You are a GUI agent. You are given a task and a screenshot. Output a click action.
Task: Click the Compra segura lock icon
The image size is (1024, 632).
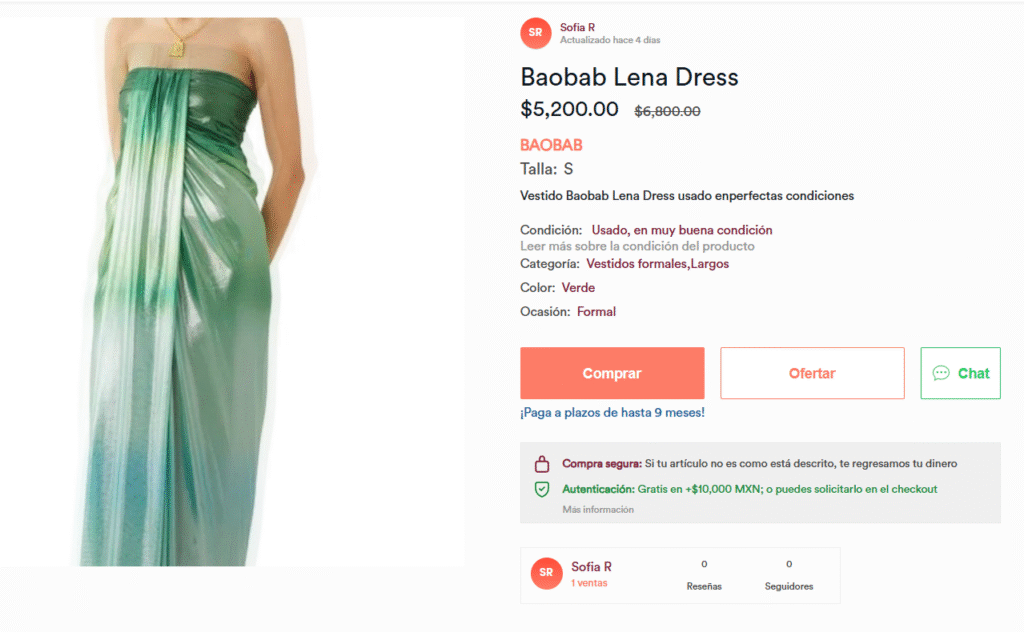tap(542, 464)
